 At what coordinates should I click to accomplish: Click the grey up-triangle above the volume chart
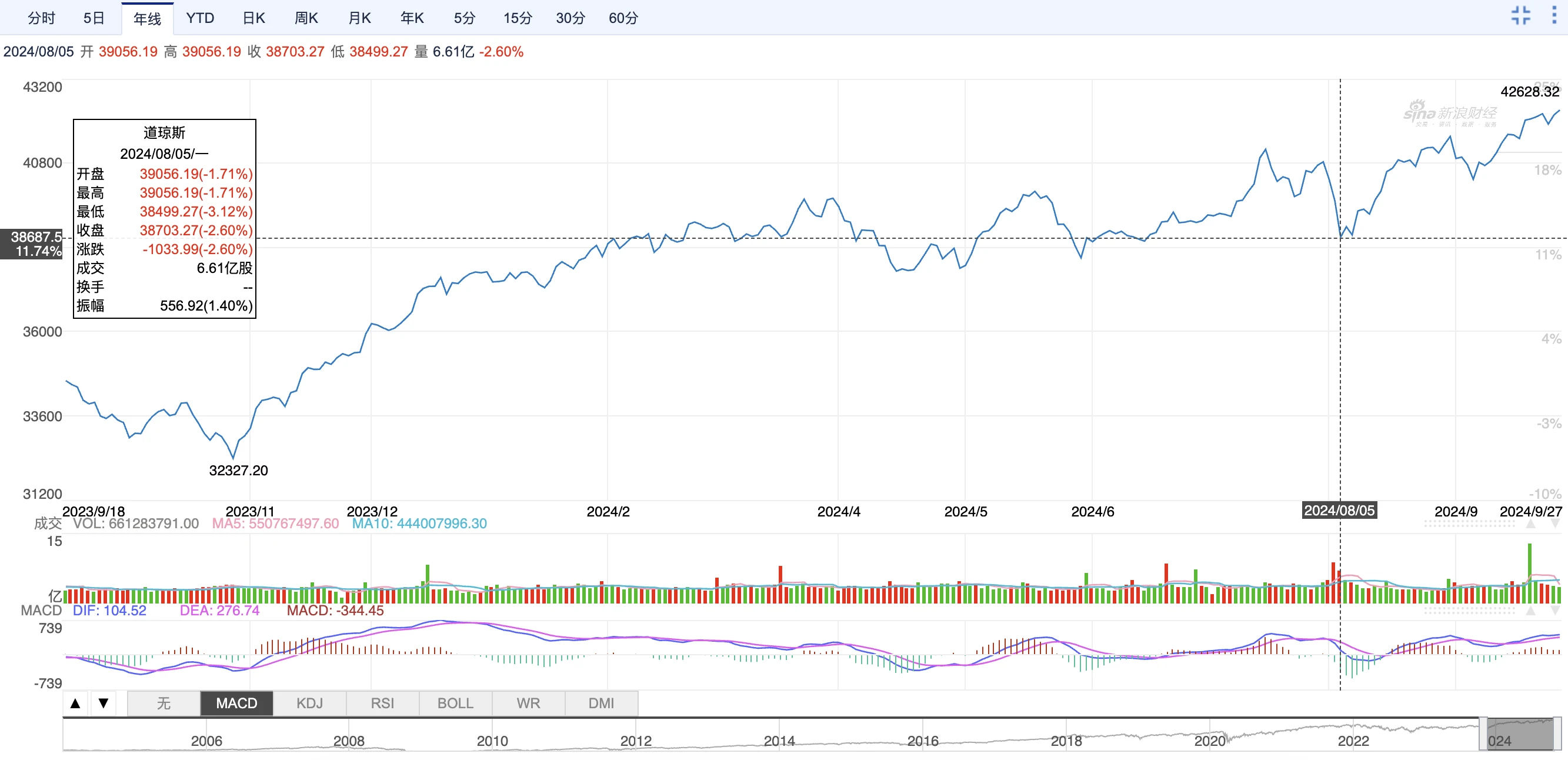1530,524
